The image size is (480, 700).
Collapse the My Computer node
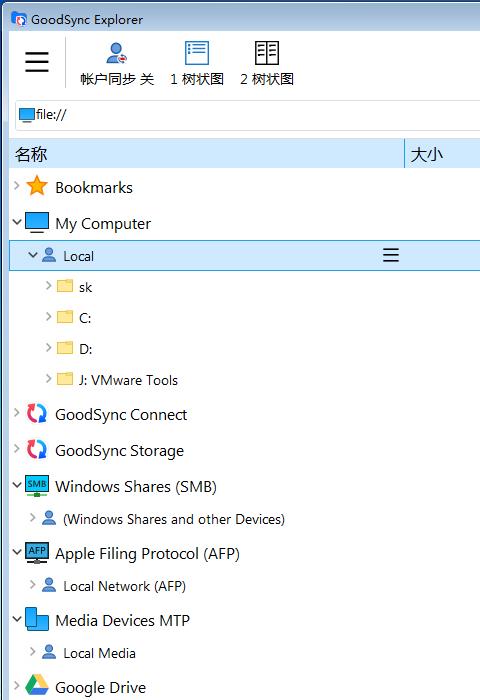[x=17, y=221]
